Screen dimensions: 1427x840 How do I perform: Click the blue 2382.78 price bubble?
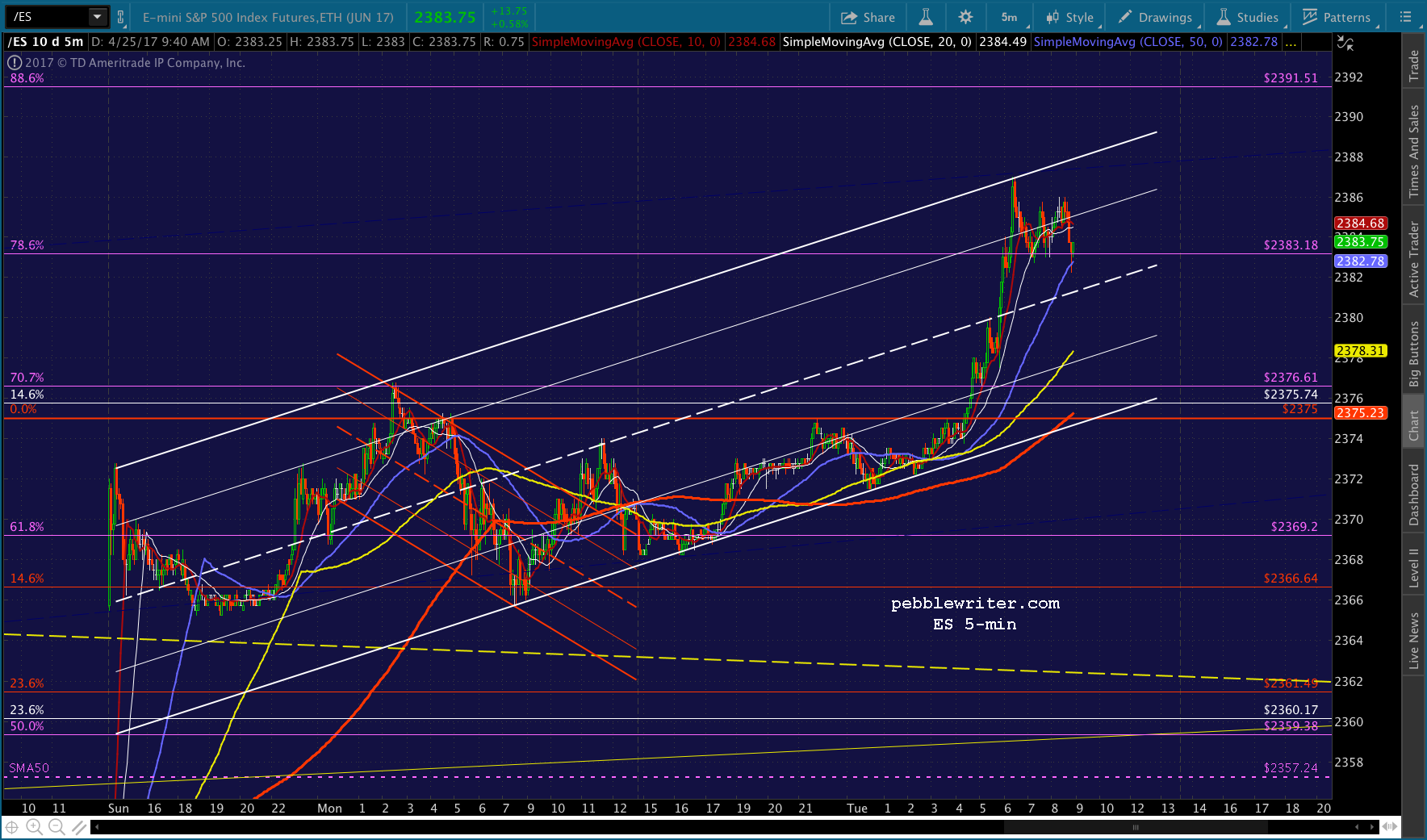pos(1361,261)
